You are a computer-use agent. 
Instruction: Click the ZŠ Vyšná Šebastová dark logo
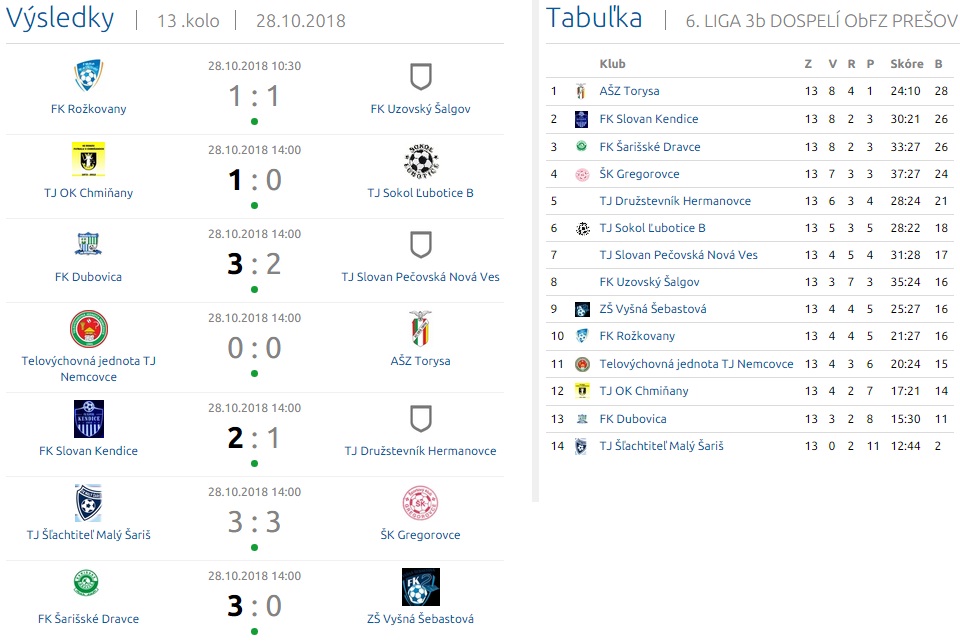(x=421, y=587)
